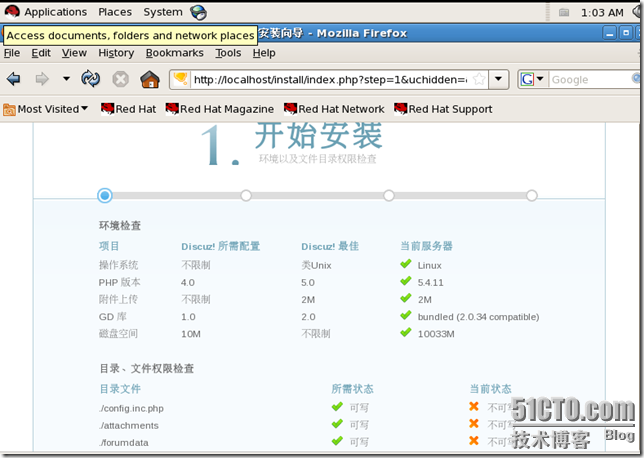Open the File menu
644x458 pixels.
[x=12, y=53]
